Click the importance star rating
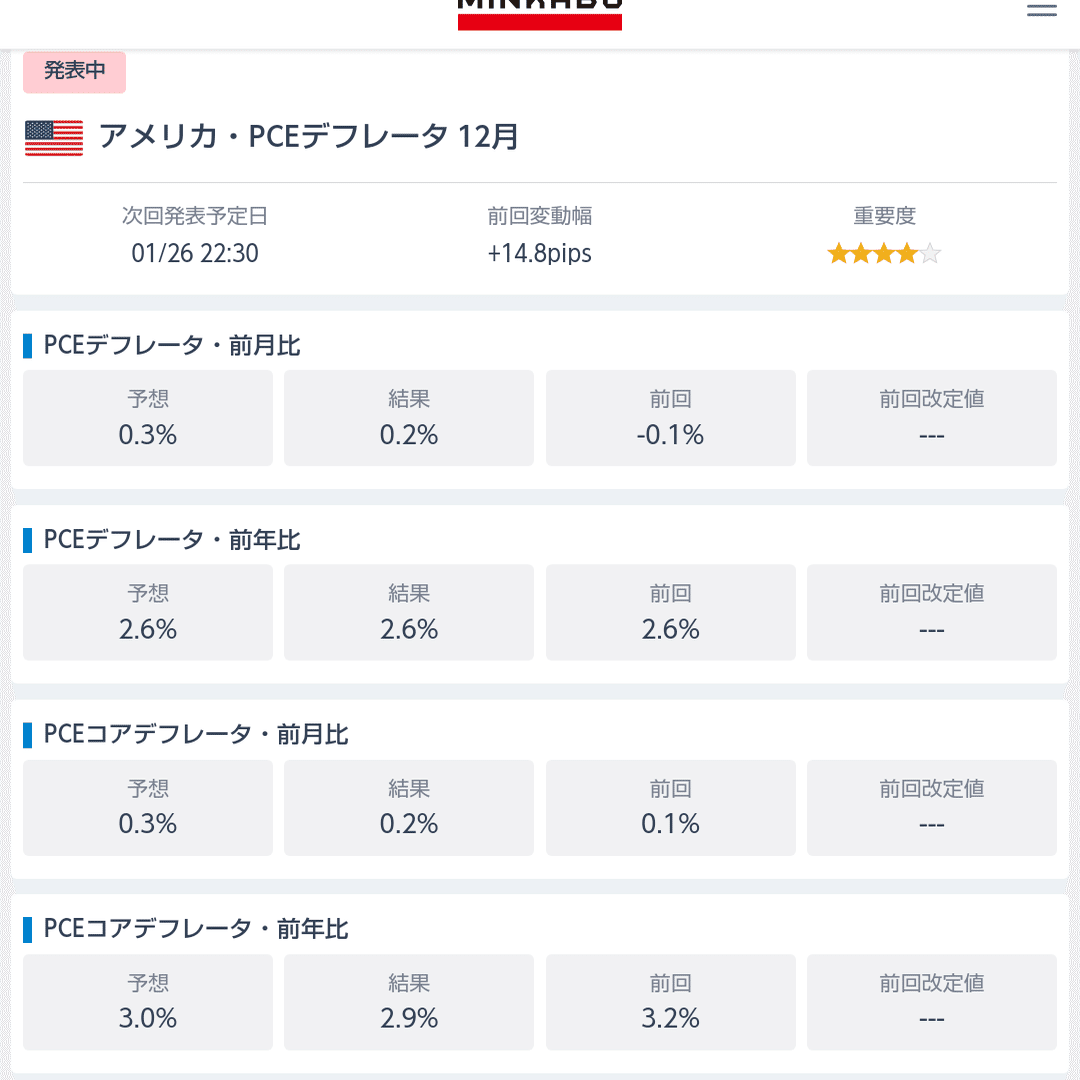Viewport: 1080px width, 1080px height. 884,253
